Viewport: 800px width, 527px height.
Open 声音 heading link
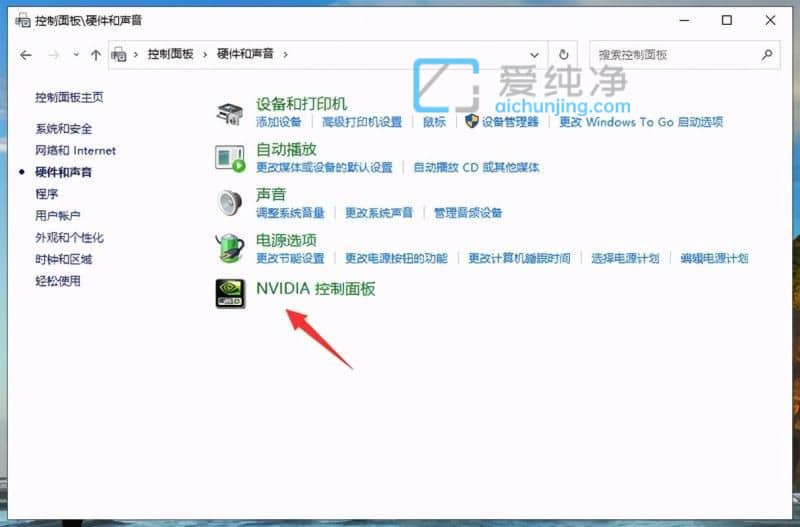coord(271,194)
